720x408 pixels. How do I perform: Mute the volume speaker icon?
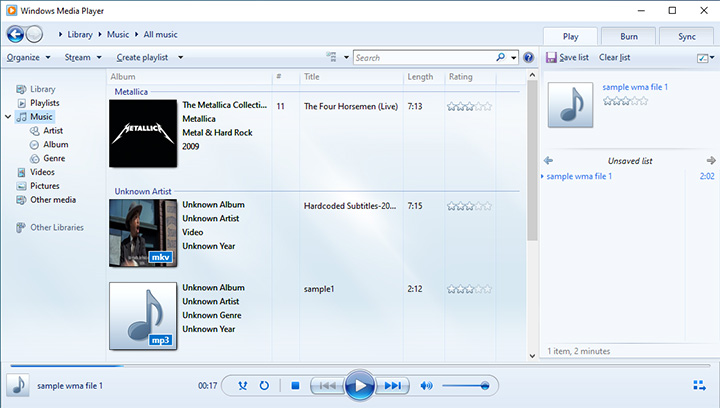pyautogui.click(x=426, y=386)
